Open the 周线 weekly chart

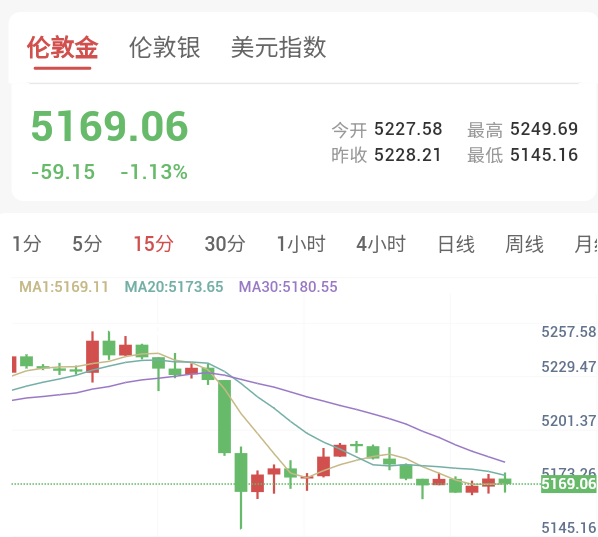[x=524, y=244]
